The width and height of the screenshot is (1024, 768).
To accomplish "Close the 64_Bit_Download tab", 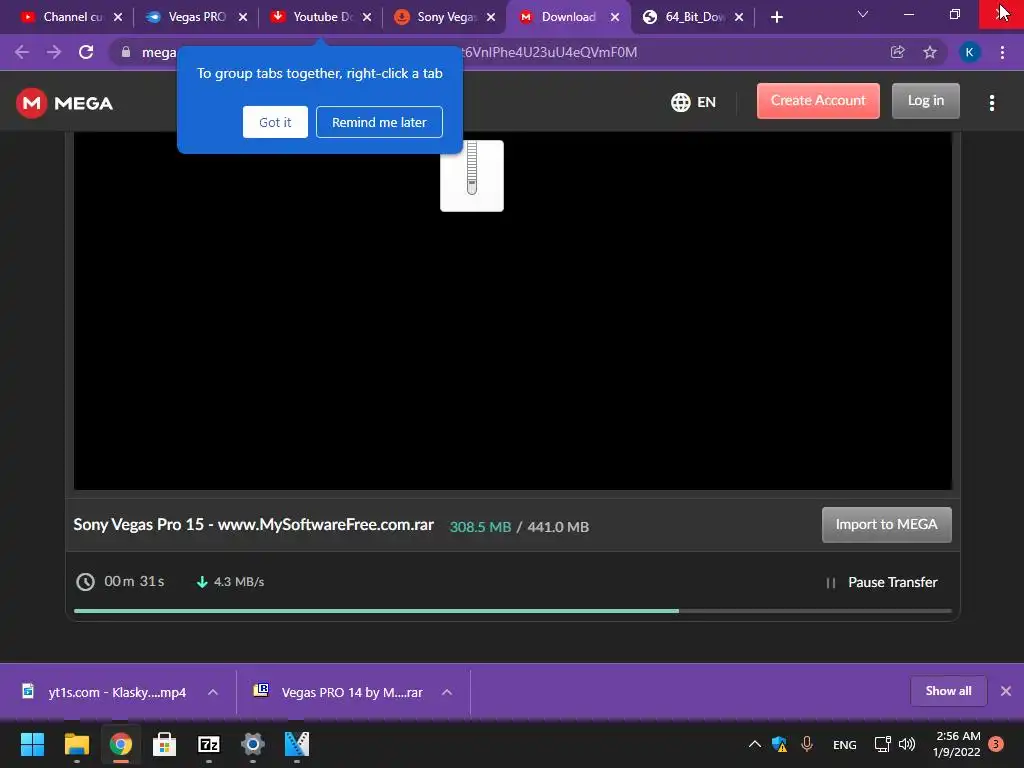I will click(739, 17).
